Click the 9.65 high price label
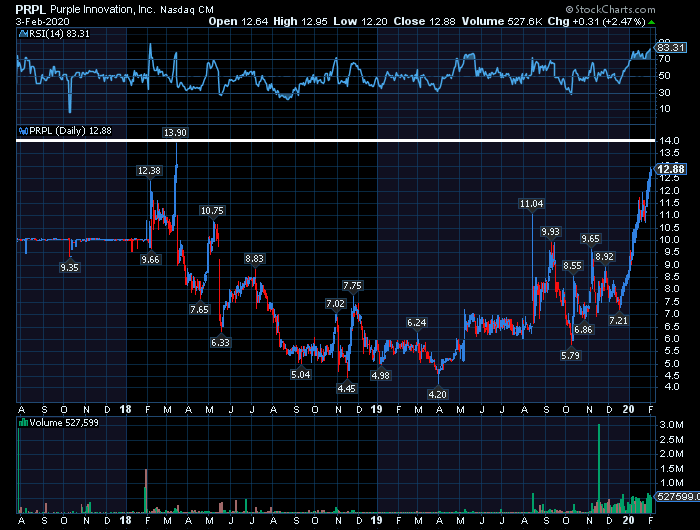The image size is (700, 530). (x=590, y=239)
